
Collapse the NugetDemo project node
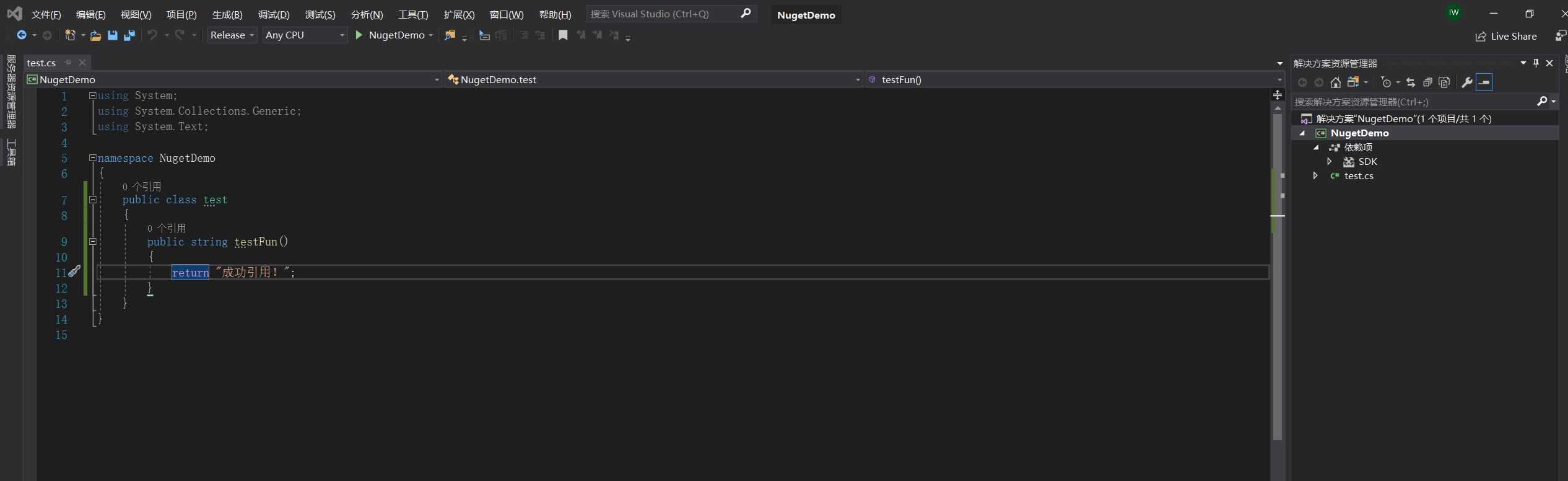1302,133
